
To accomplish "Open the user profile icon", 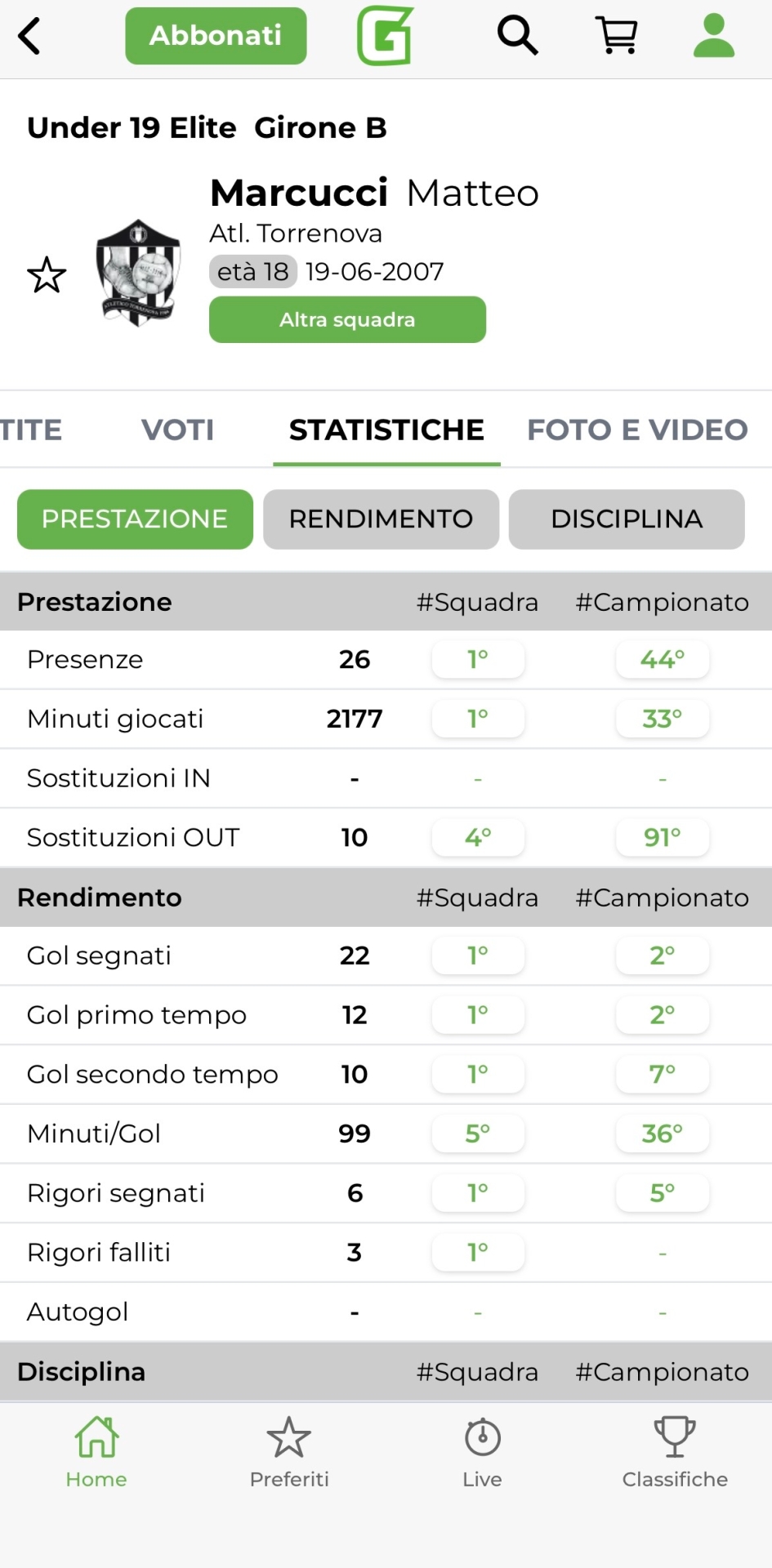I will pos(714,36).
